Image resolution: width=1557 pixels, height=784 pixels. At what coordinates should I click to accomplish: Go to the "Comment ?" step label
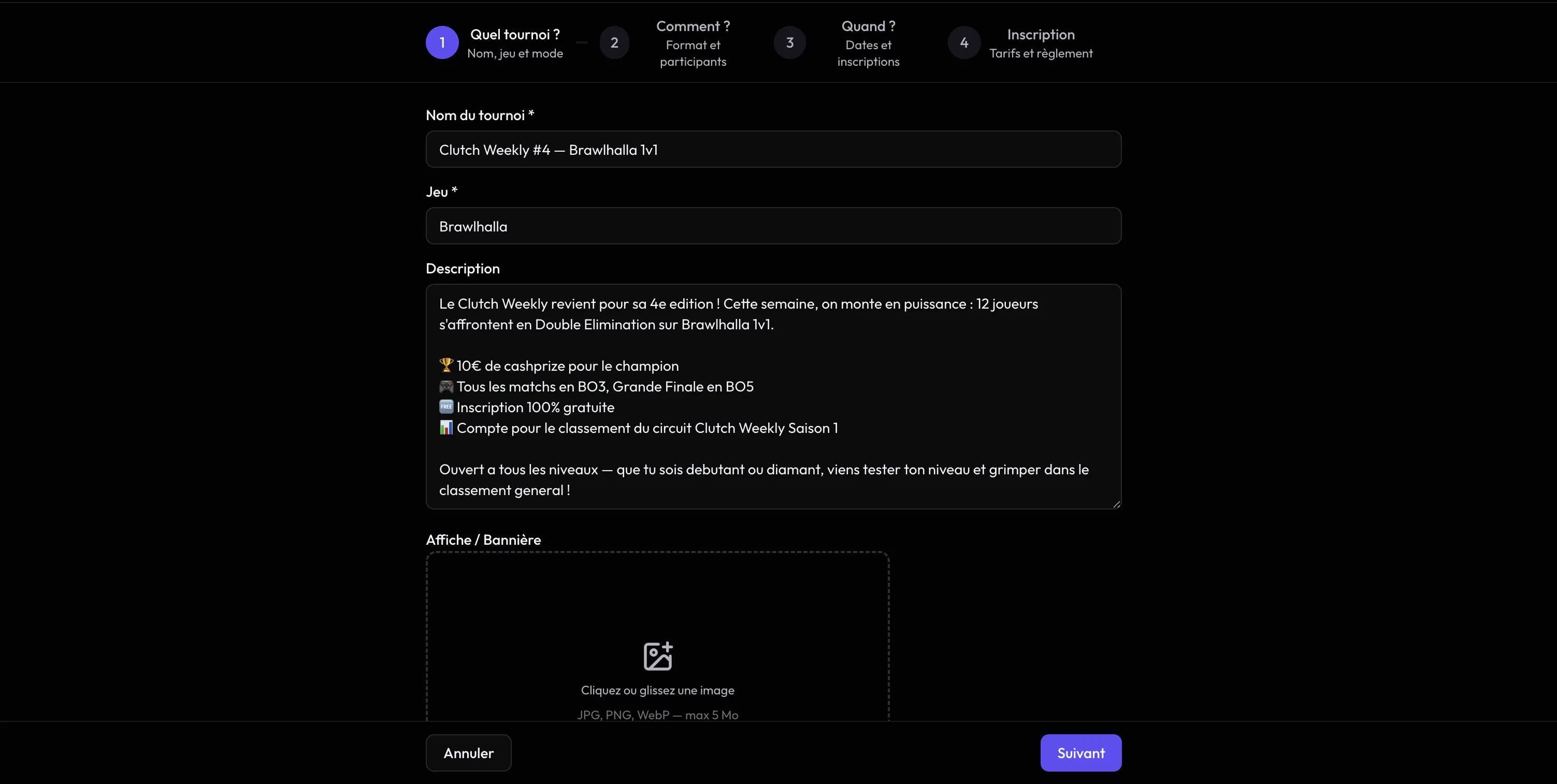pyautogui.click(x=693, y=26)
